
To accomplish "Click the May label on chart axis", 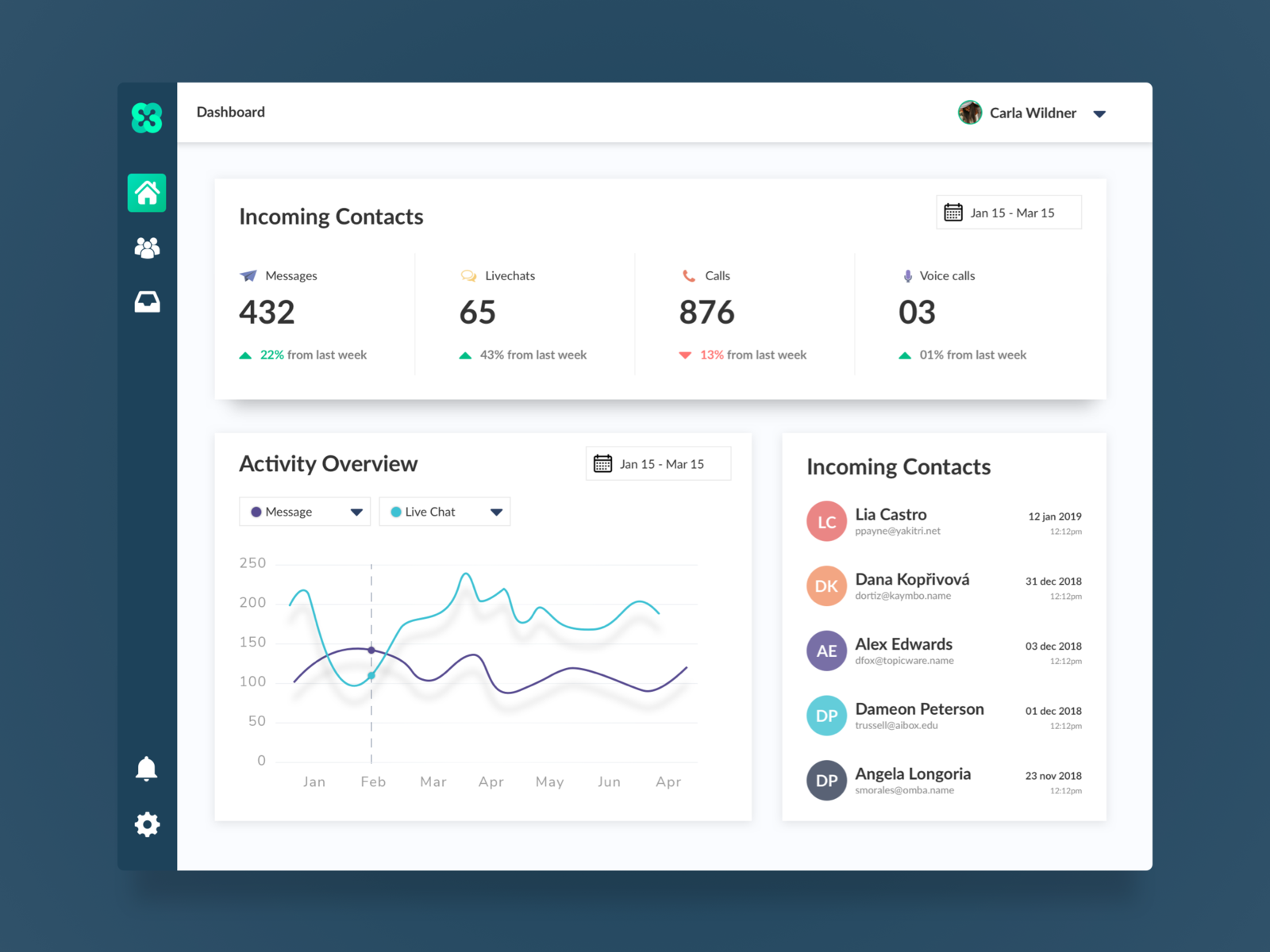I will point(550,782).
